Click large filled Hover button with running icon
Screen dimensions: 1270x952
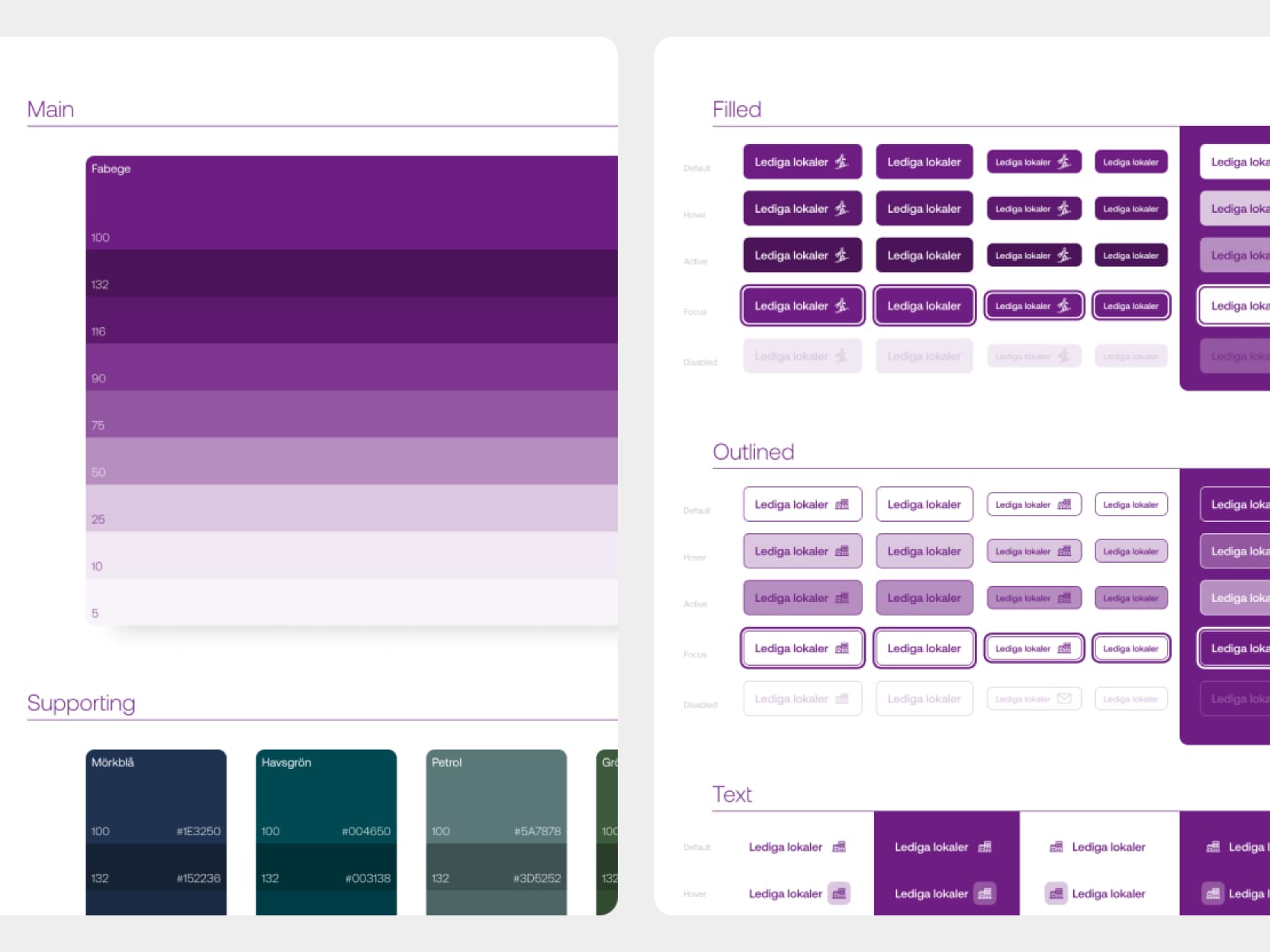(802, 208)
